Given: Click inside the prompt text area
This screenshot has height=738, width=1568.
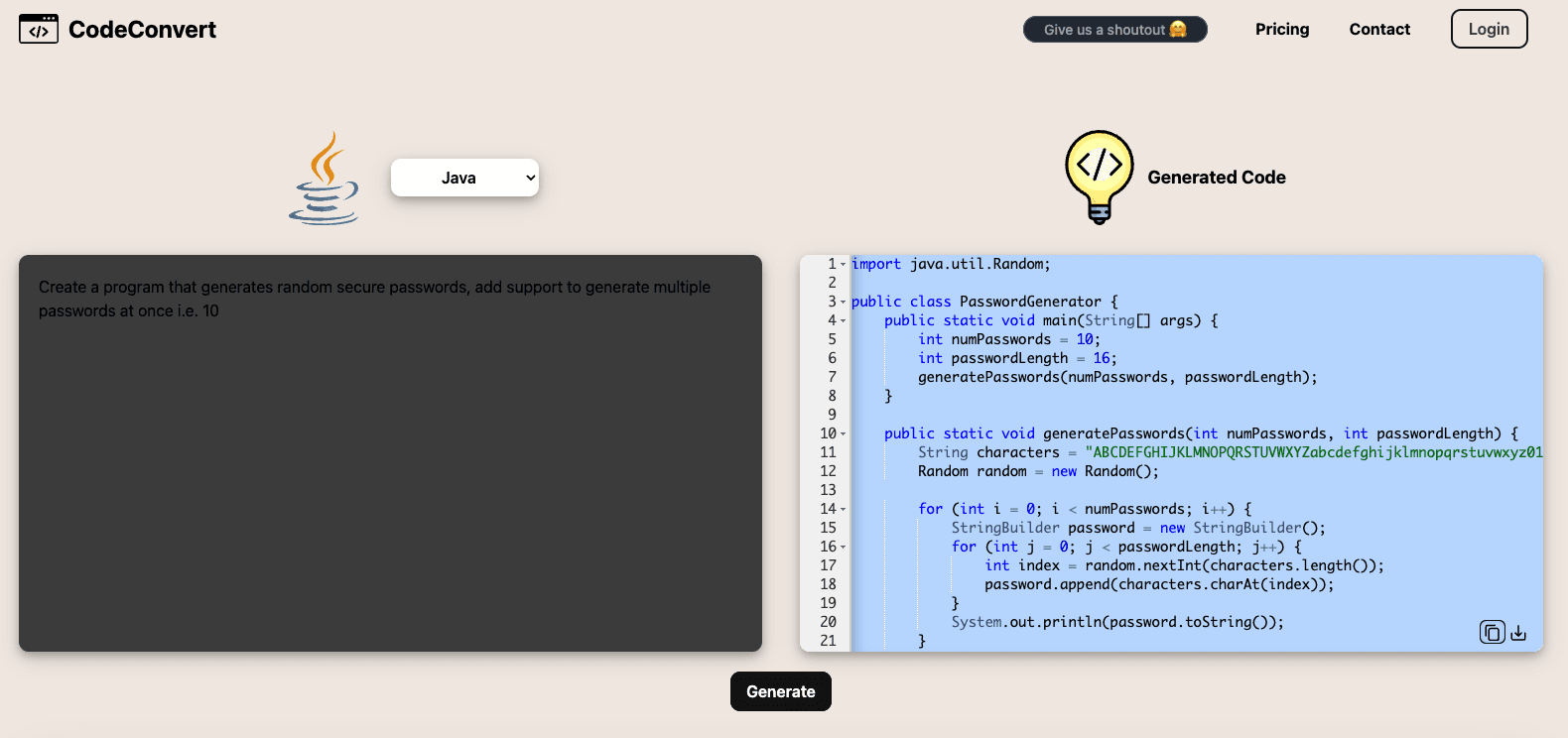Looking at the screenshot, I should click(390, 453).
